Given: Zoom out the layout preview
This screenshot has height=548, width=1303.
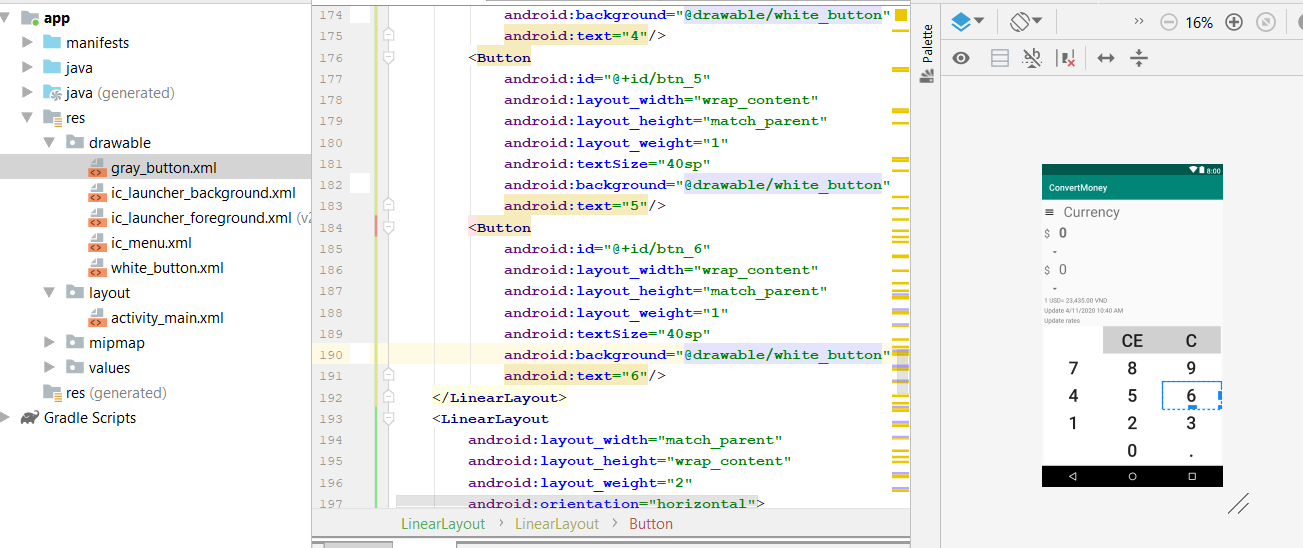Looking at the screenshot, I should pyautogui.click(x=1168, y=22).
